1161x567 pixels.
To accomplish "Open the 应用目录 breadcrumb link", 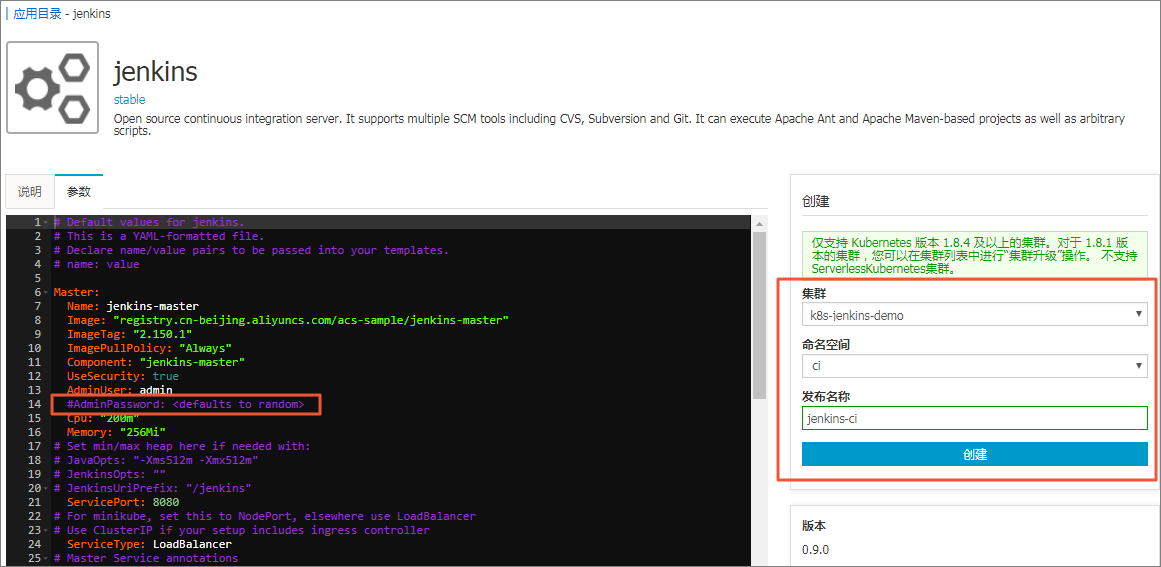I will coord(37,13).
